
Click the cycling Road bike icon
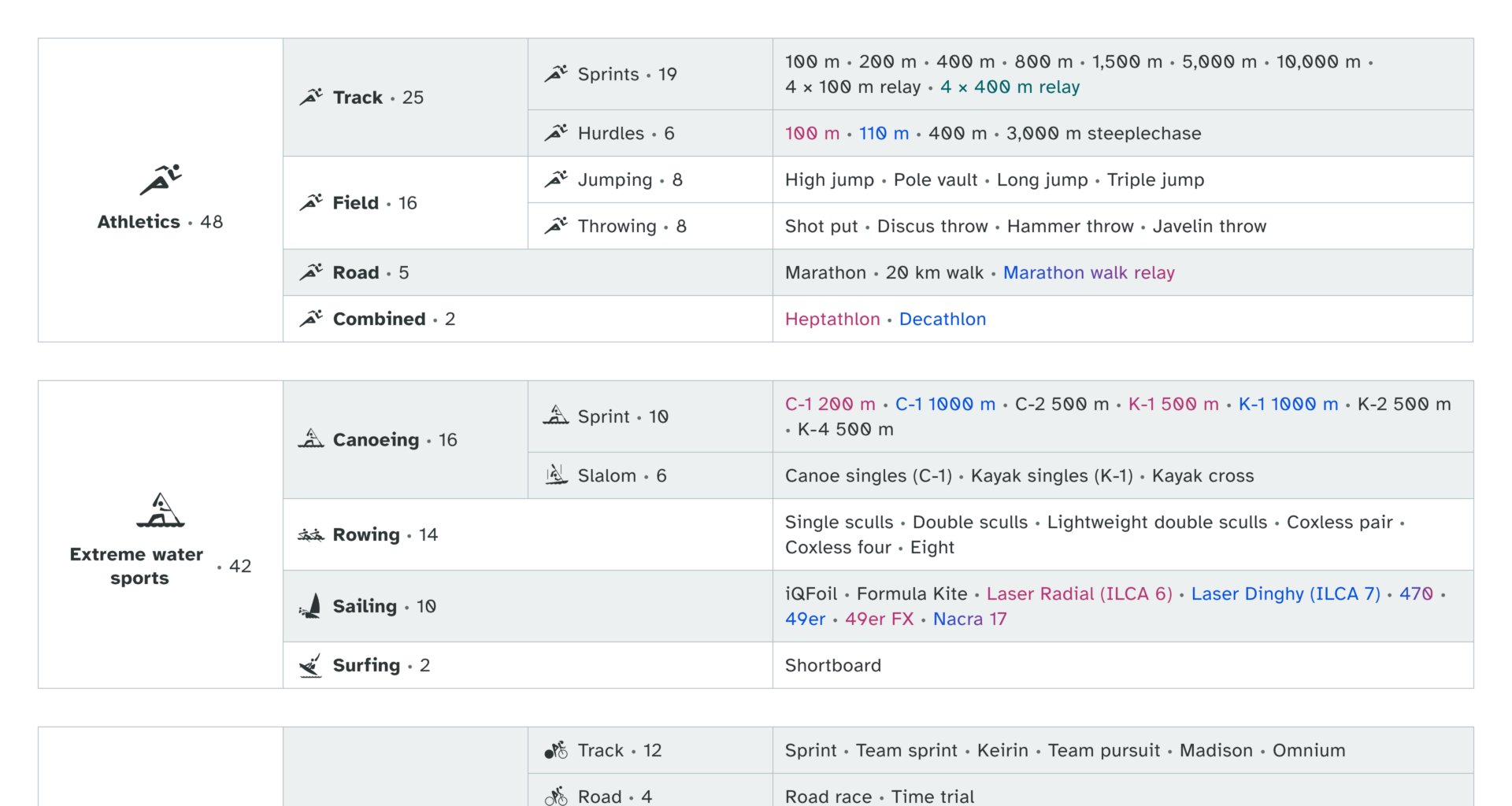[x=556, y=796]
